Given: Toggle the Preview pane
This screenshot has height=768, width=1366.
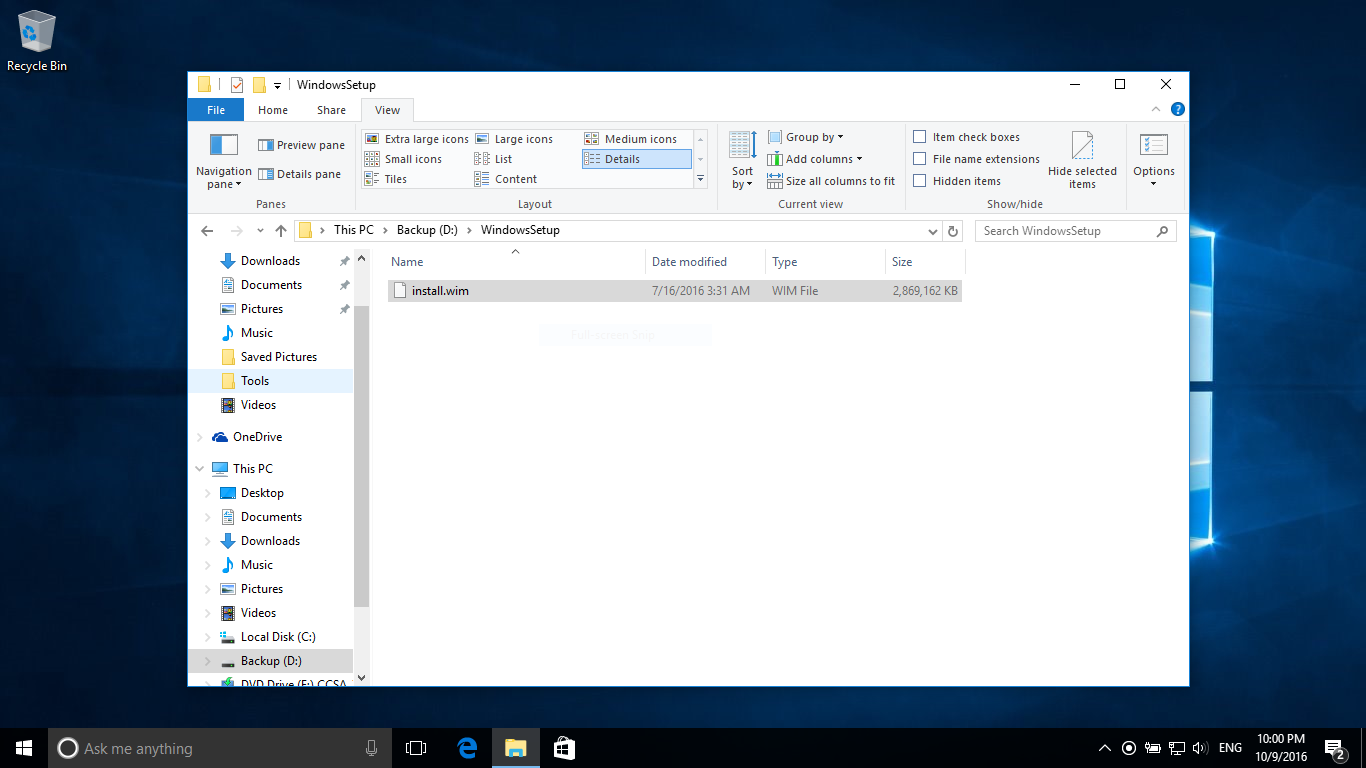Looking at the screenshot, I should point(301,145).
